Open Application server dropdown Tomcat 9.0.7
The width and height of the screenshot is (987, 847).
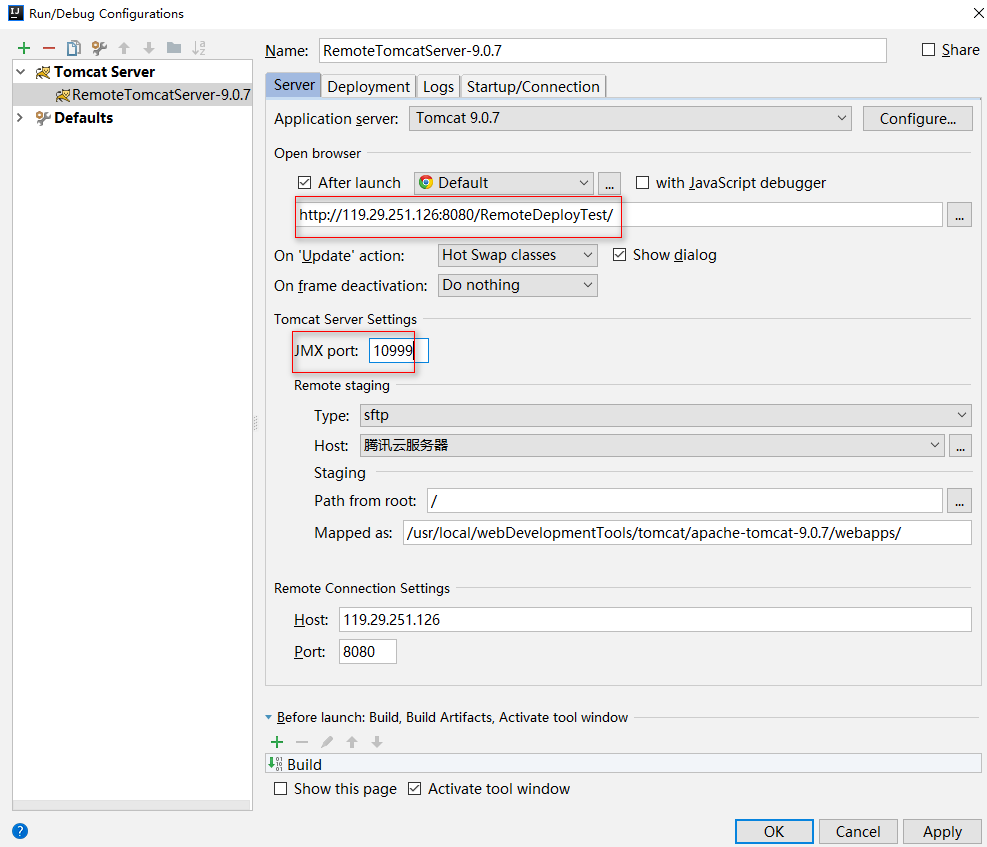coord(630,118)
